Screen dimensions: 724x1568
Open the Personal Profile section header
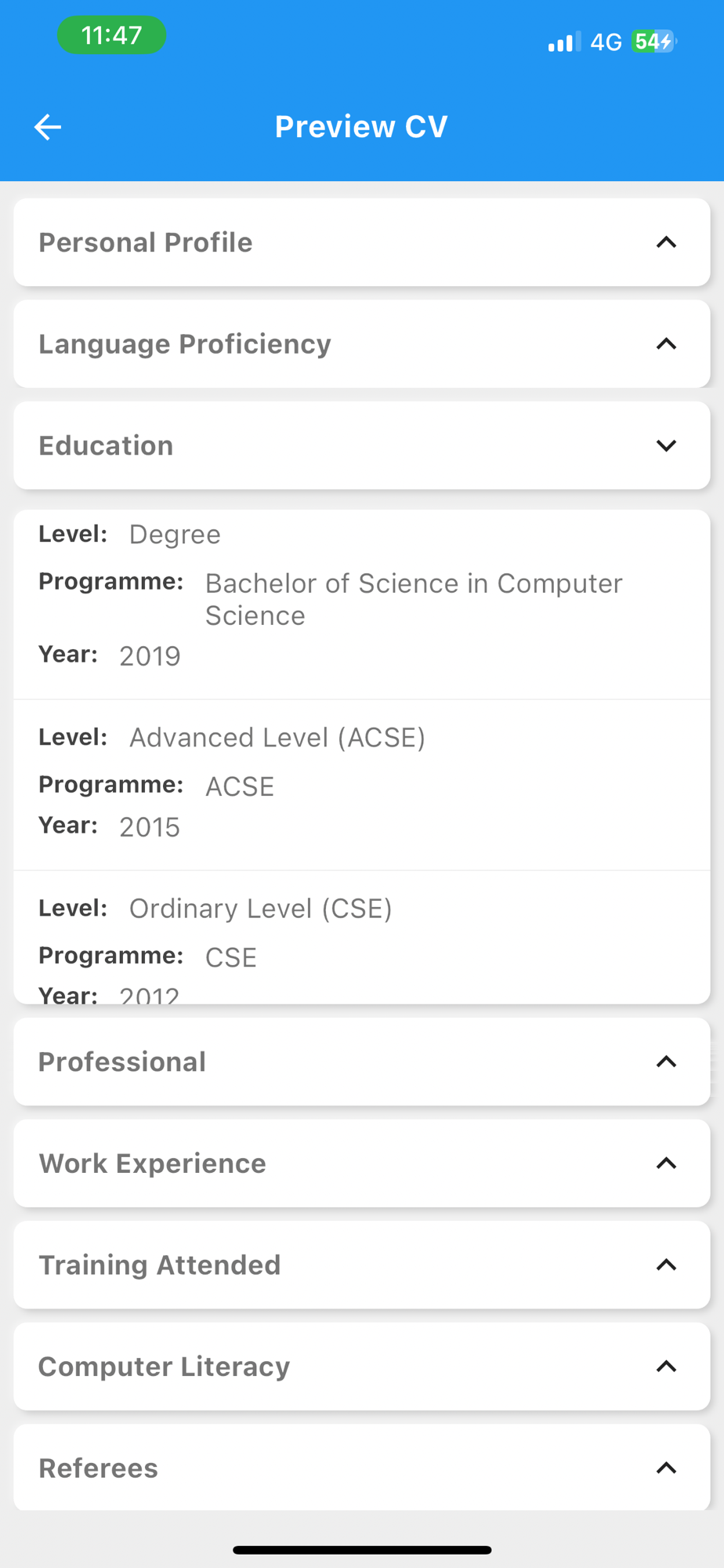point(146,243)
